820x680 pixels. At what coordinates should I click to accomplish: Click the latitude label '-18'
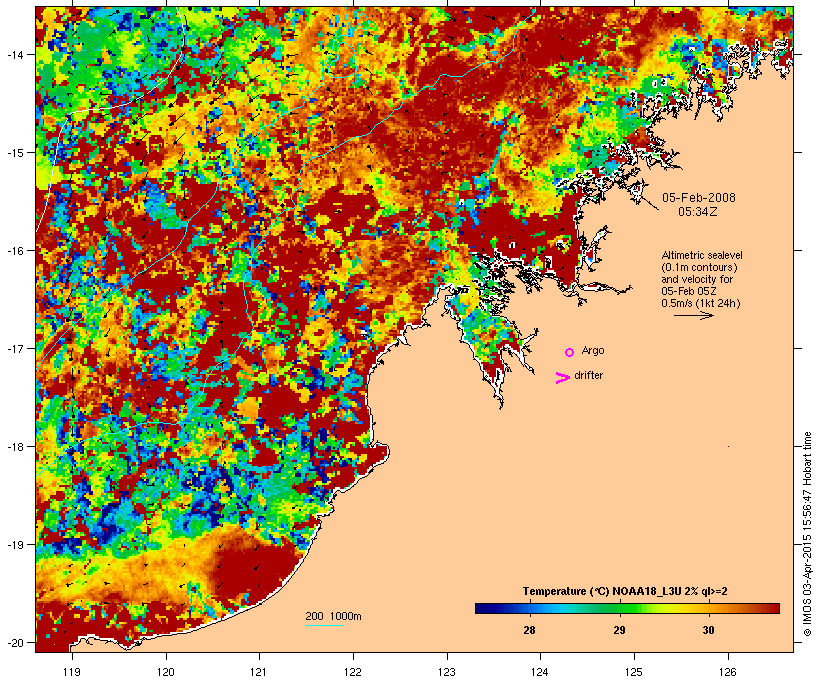15,446
